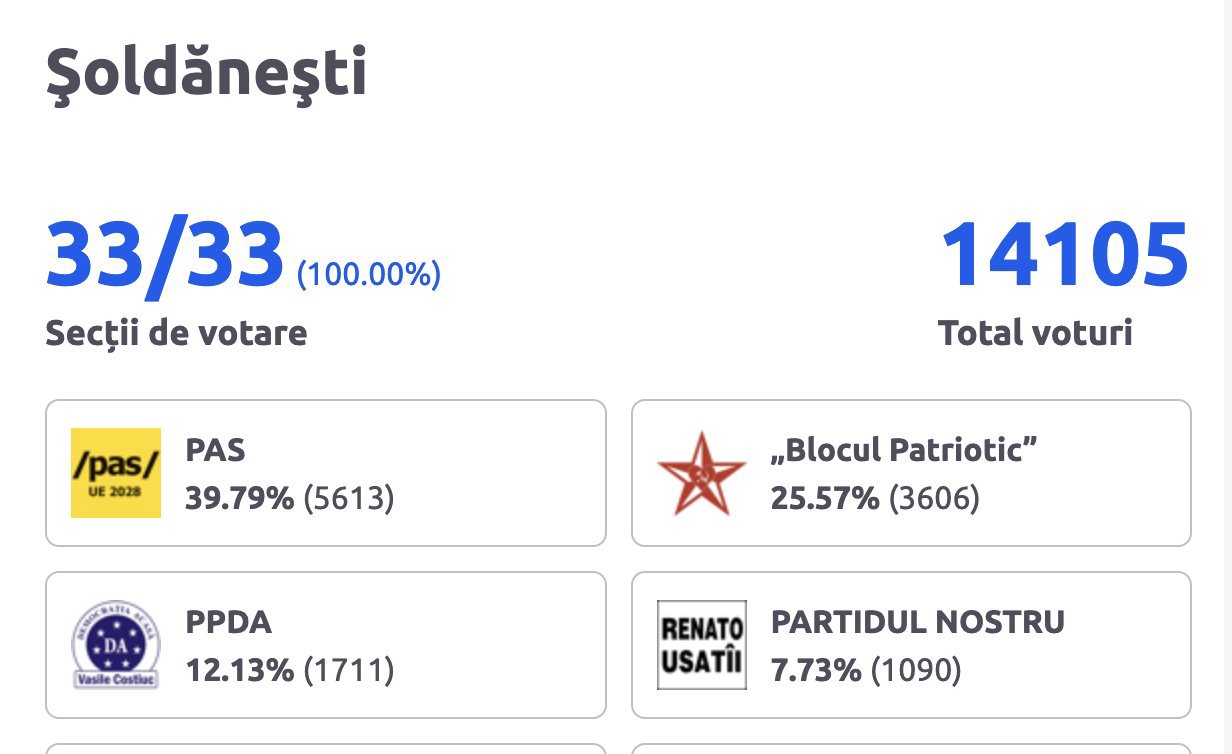Click the PPDA 12.13% result
Image resolution: width=1232 pixels, height=754 pixels.
point(240,670)
